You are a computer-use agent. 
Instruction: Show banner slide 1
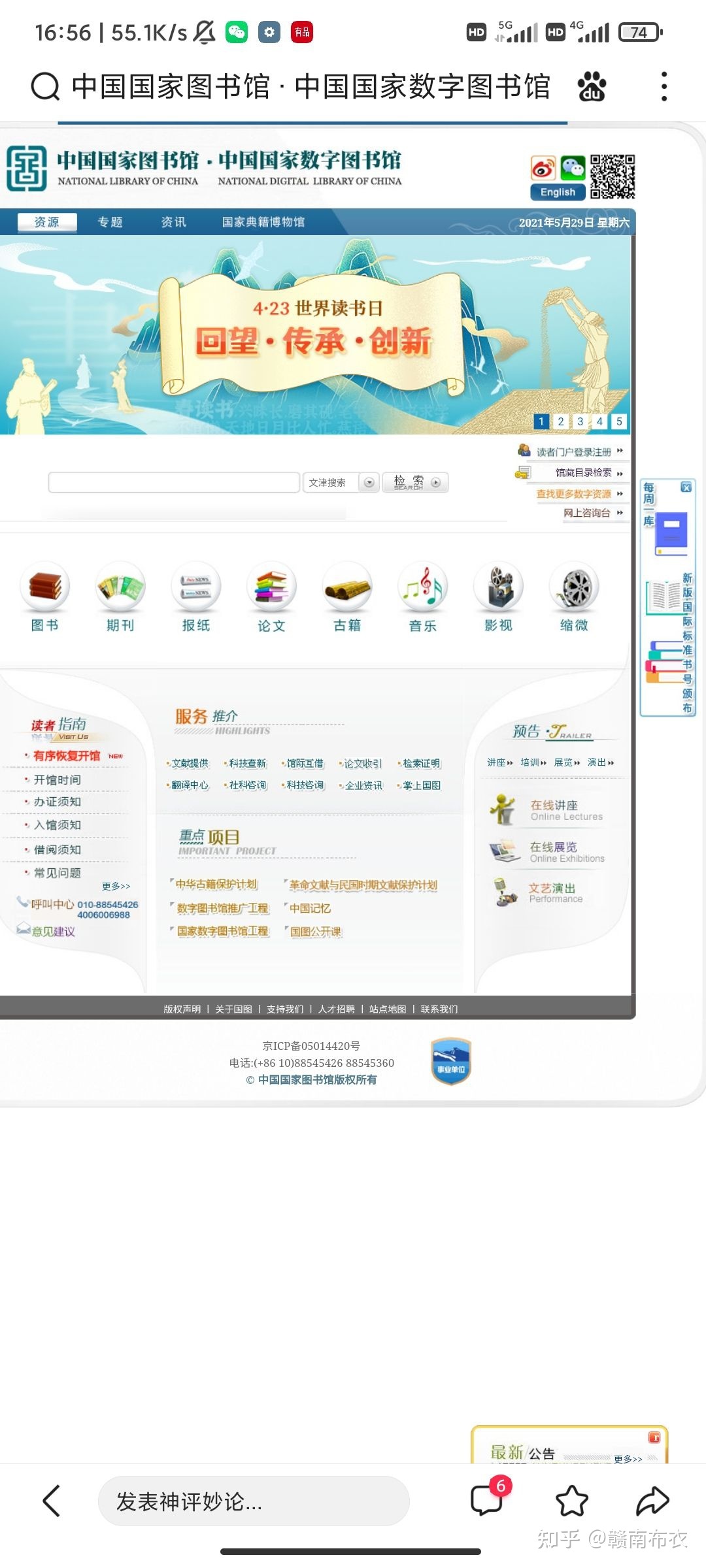point(541,421)
